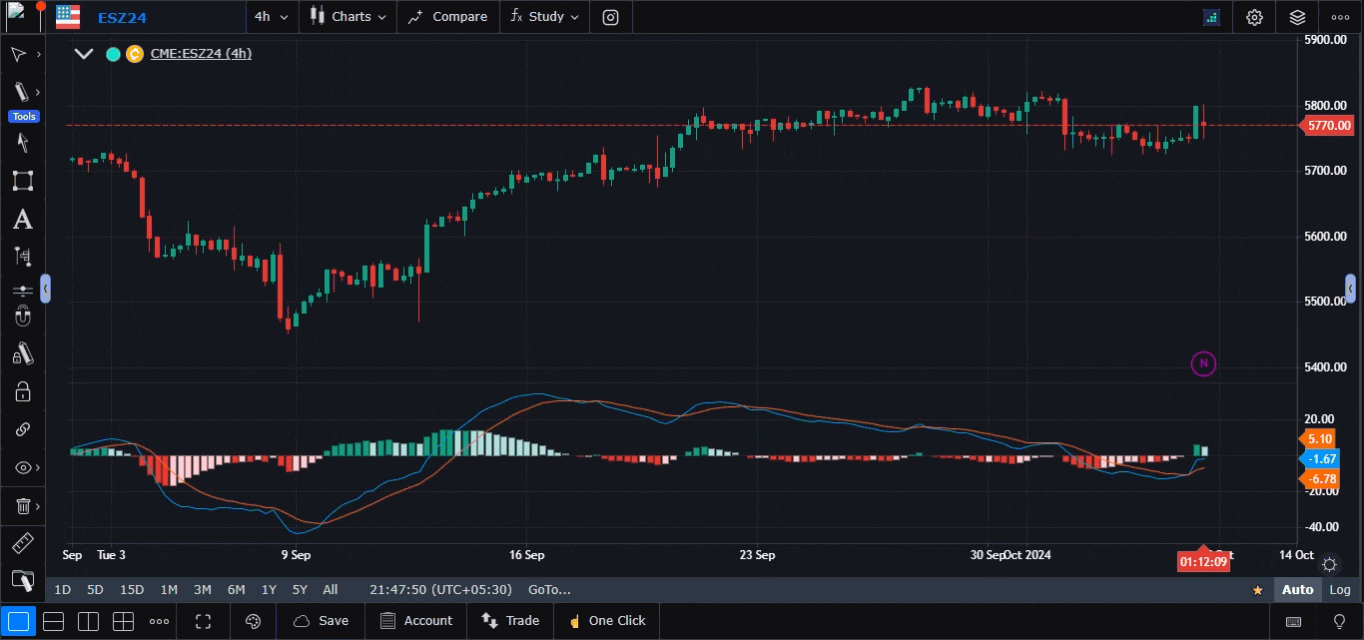
Task: Open the Charts type dropdown
Action: click(347, 17)
